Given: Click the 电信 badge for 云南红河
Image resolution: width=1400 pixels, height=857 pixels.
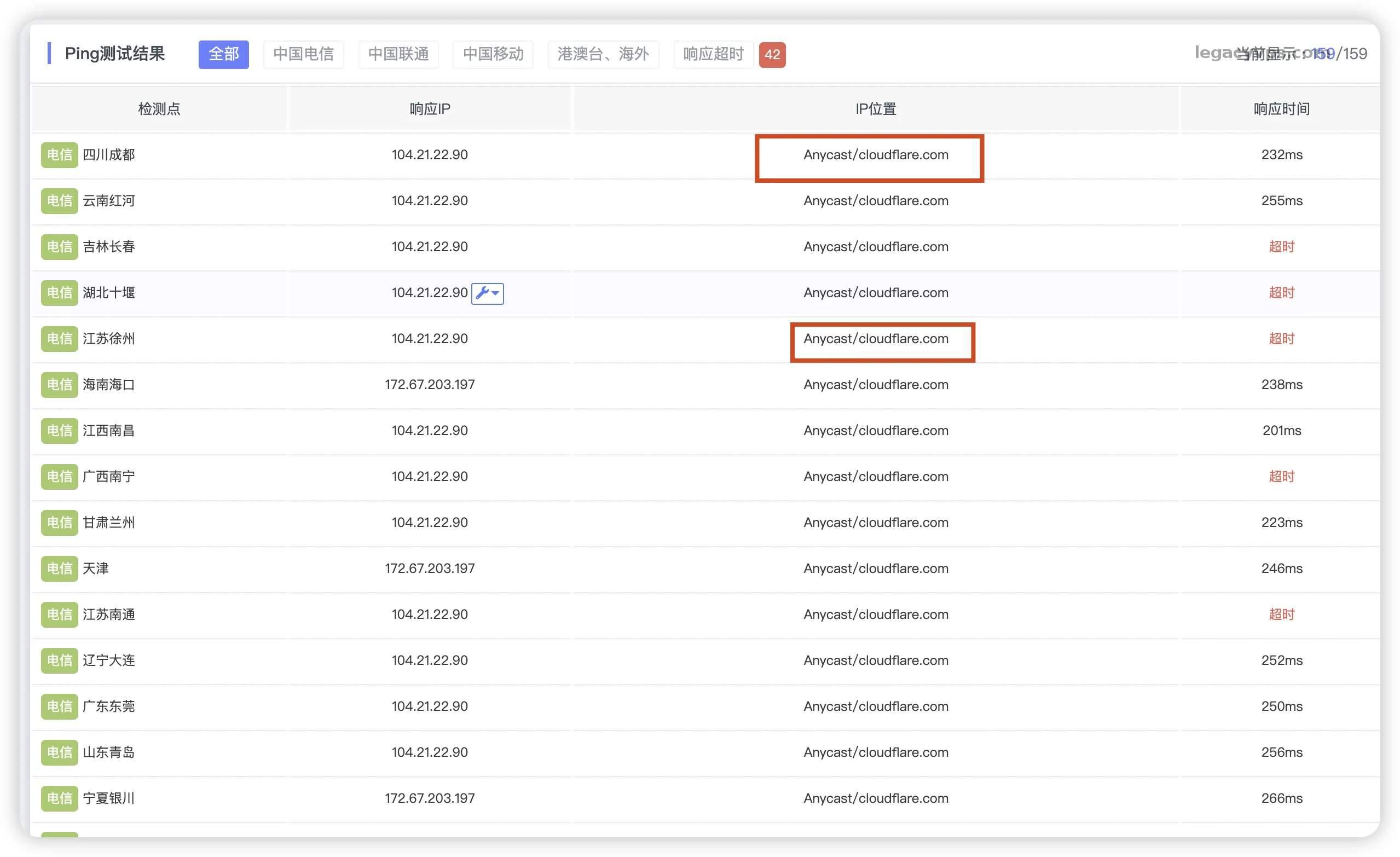Looking at the screenshot, I should pos(59,201).
